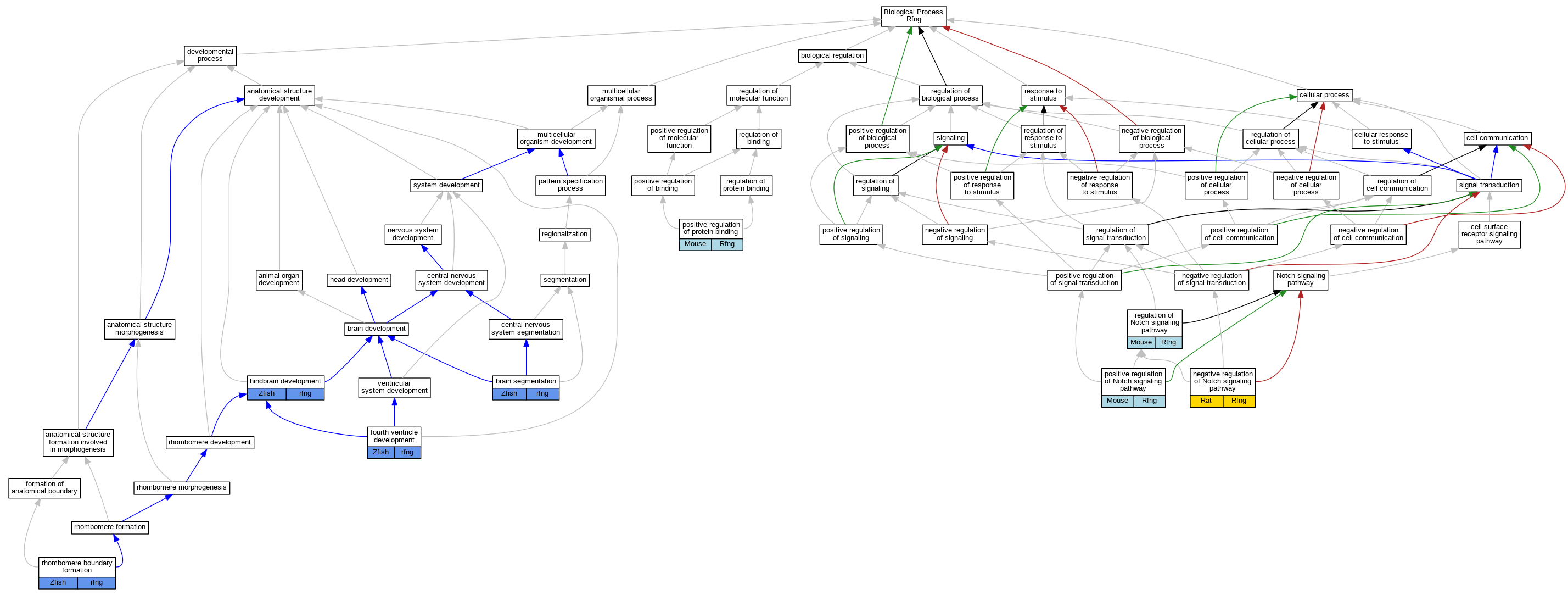This screenshot has width=1568, height=595.
Task: Click the central nervous system segmentation node
Action: (x=526, y=329)
